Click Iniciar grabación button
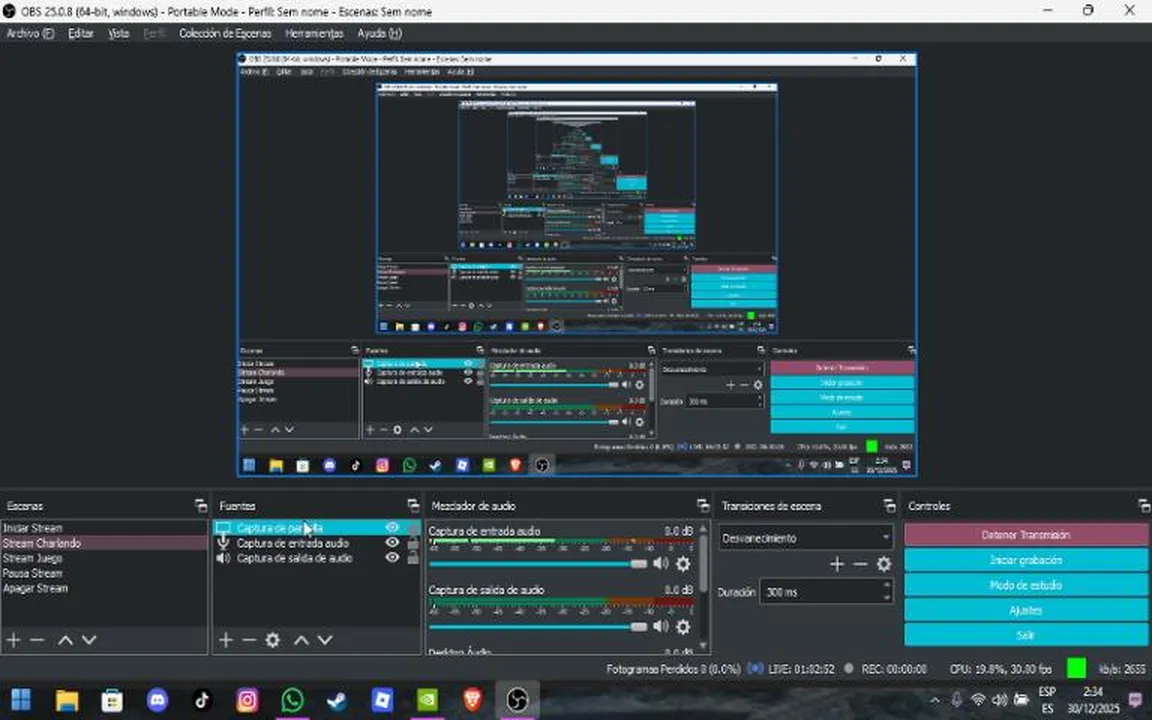The height and width of the screenshot is (720, 1152). [1026, 560]
